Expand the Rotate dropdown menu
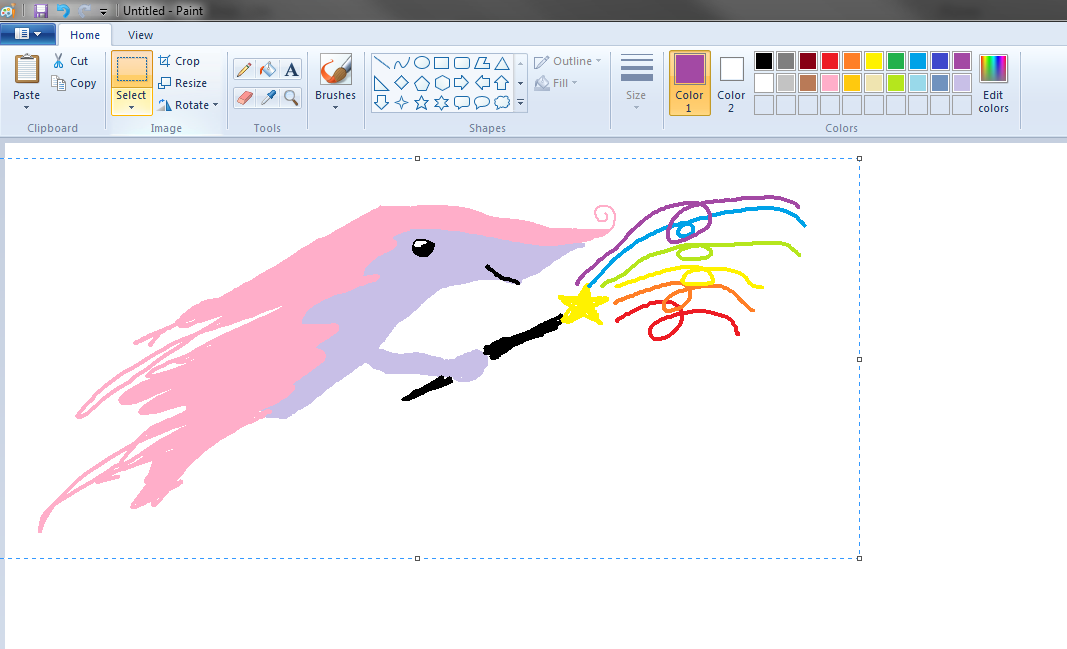The width and height of the screenshot is (1067, 649). [x=188, y=105]
